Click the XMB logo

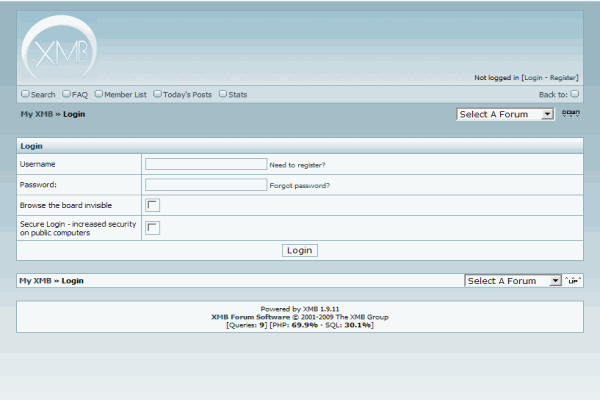tap(58, 50)
